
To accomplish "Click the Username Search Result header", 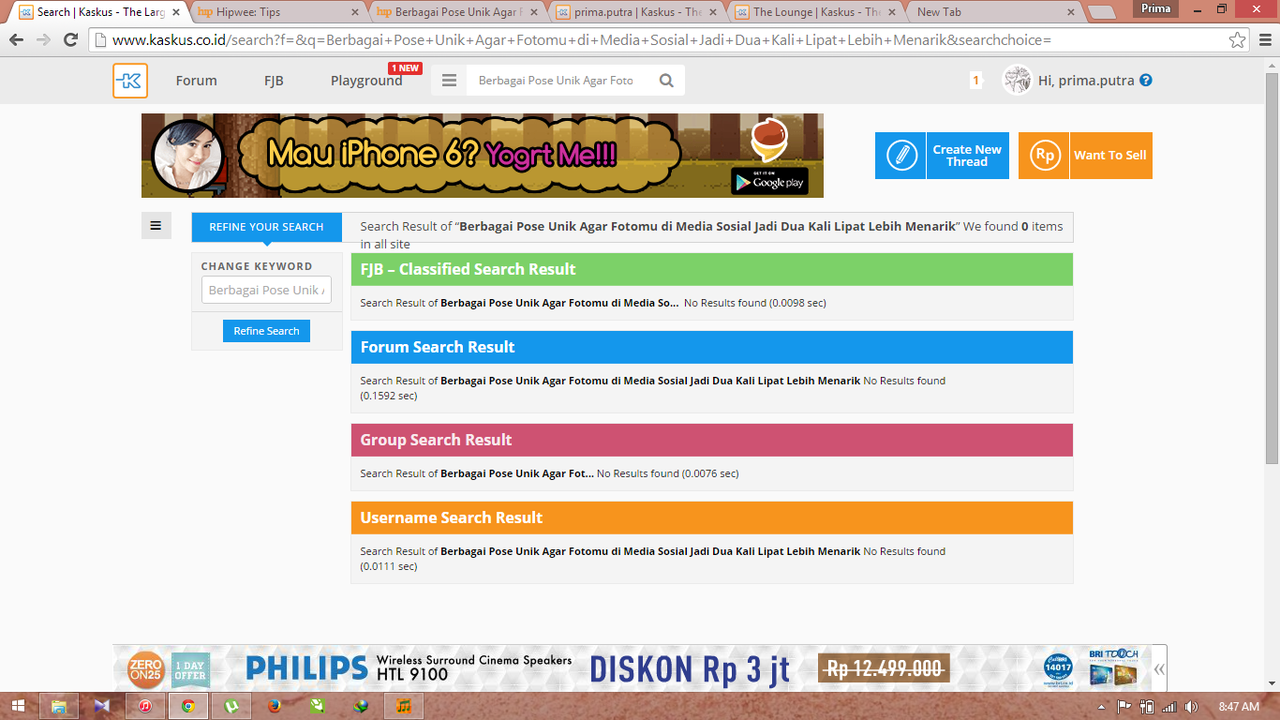I will (712, 518).
